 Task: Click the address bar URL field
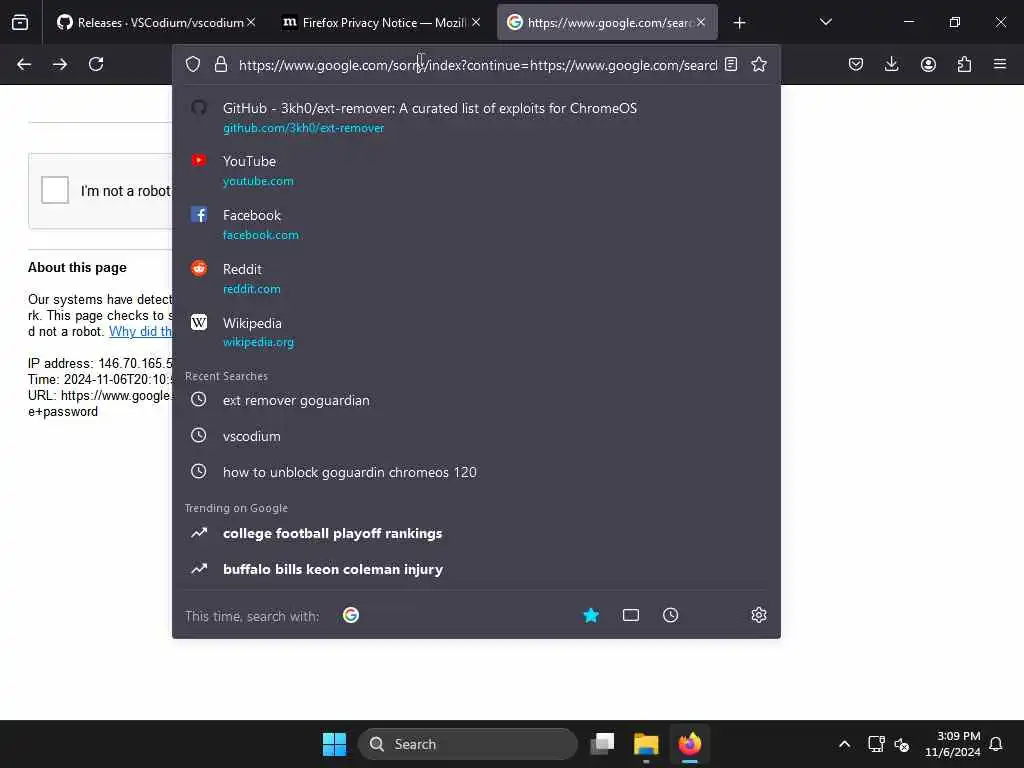click(477, 65)
